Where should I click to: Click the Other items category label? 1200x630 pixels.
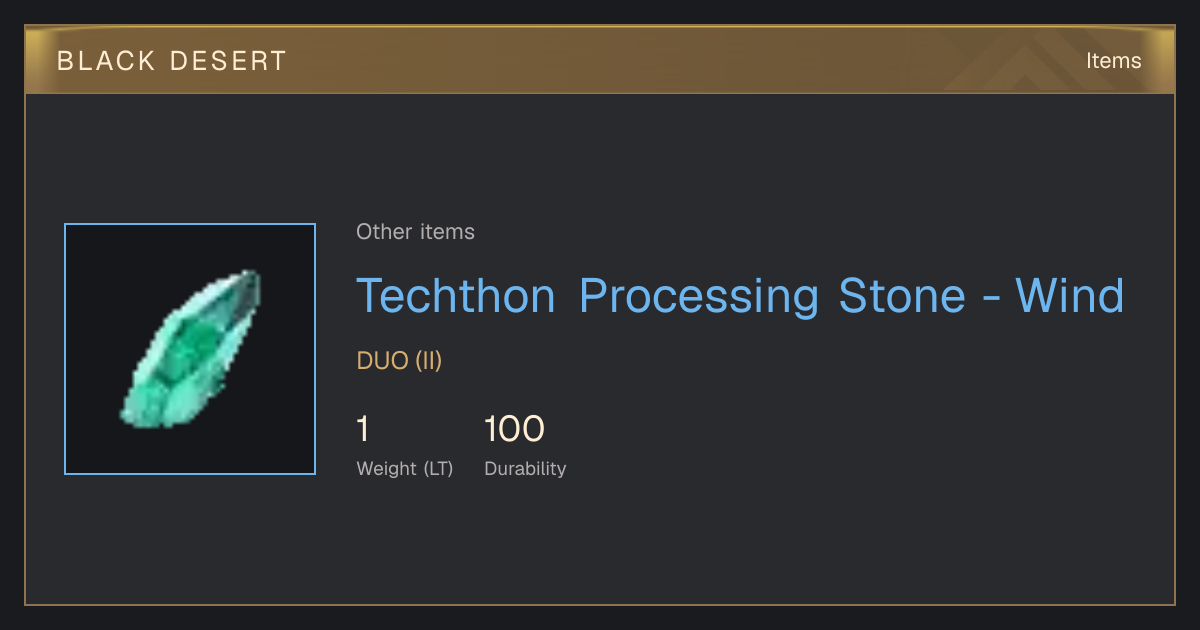[415, 232]
